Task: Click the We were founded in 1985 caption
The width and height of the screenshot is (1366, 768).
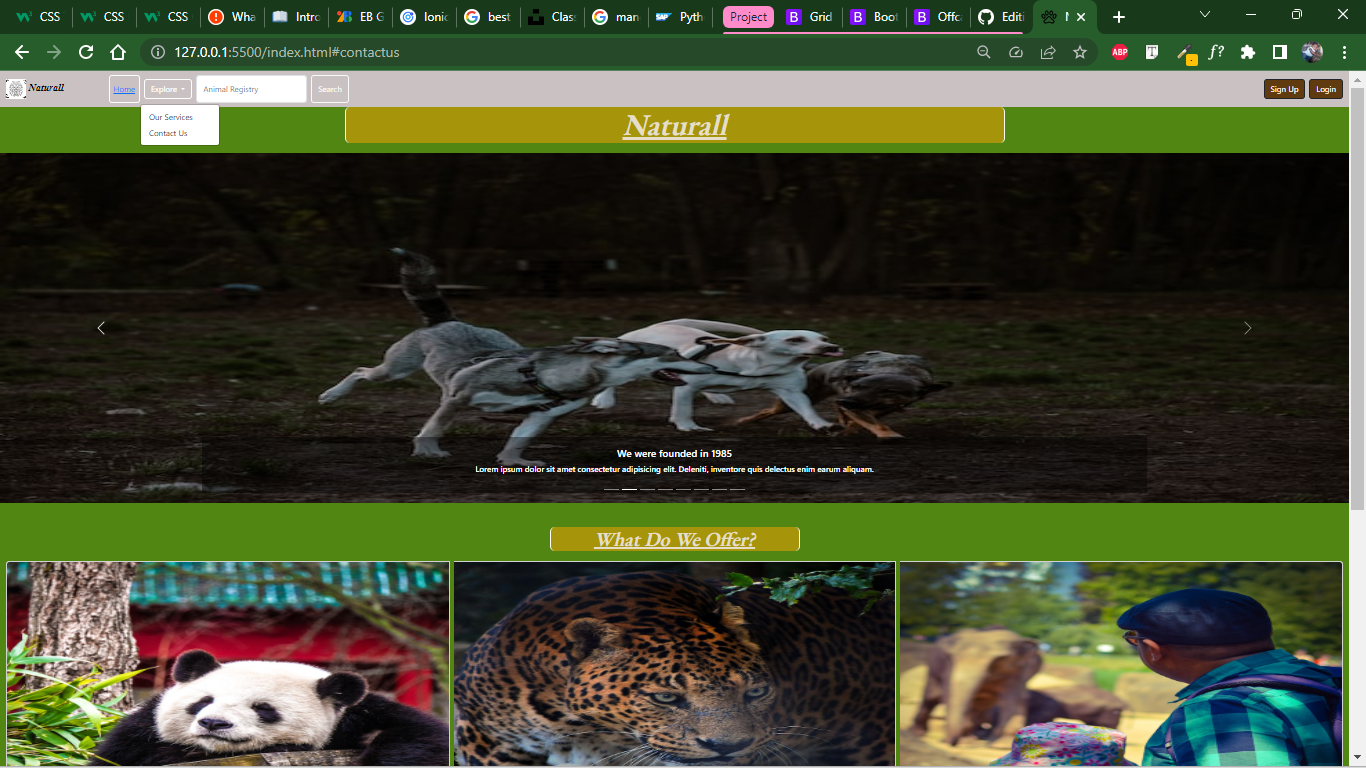Action: pyautogui.click(x=674, y=454)
